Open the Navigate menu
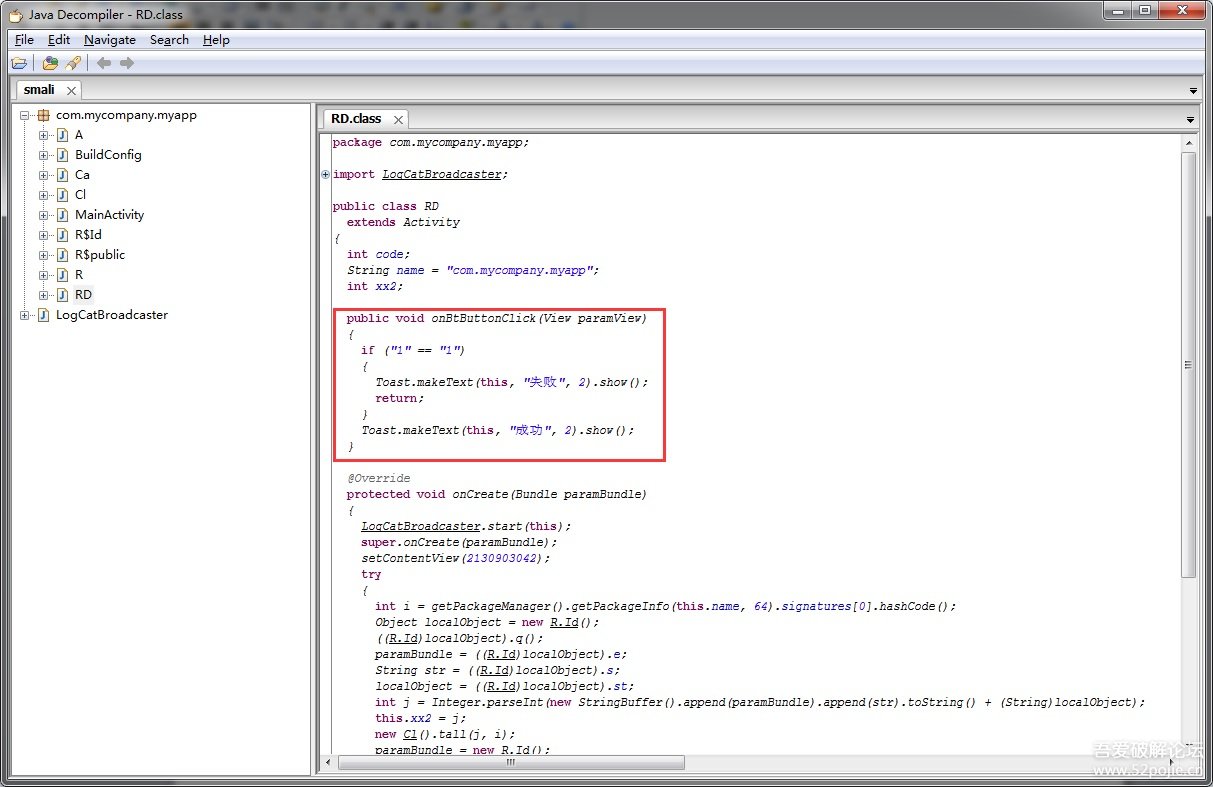The image size is (1213, 787). tap(109, 40)
